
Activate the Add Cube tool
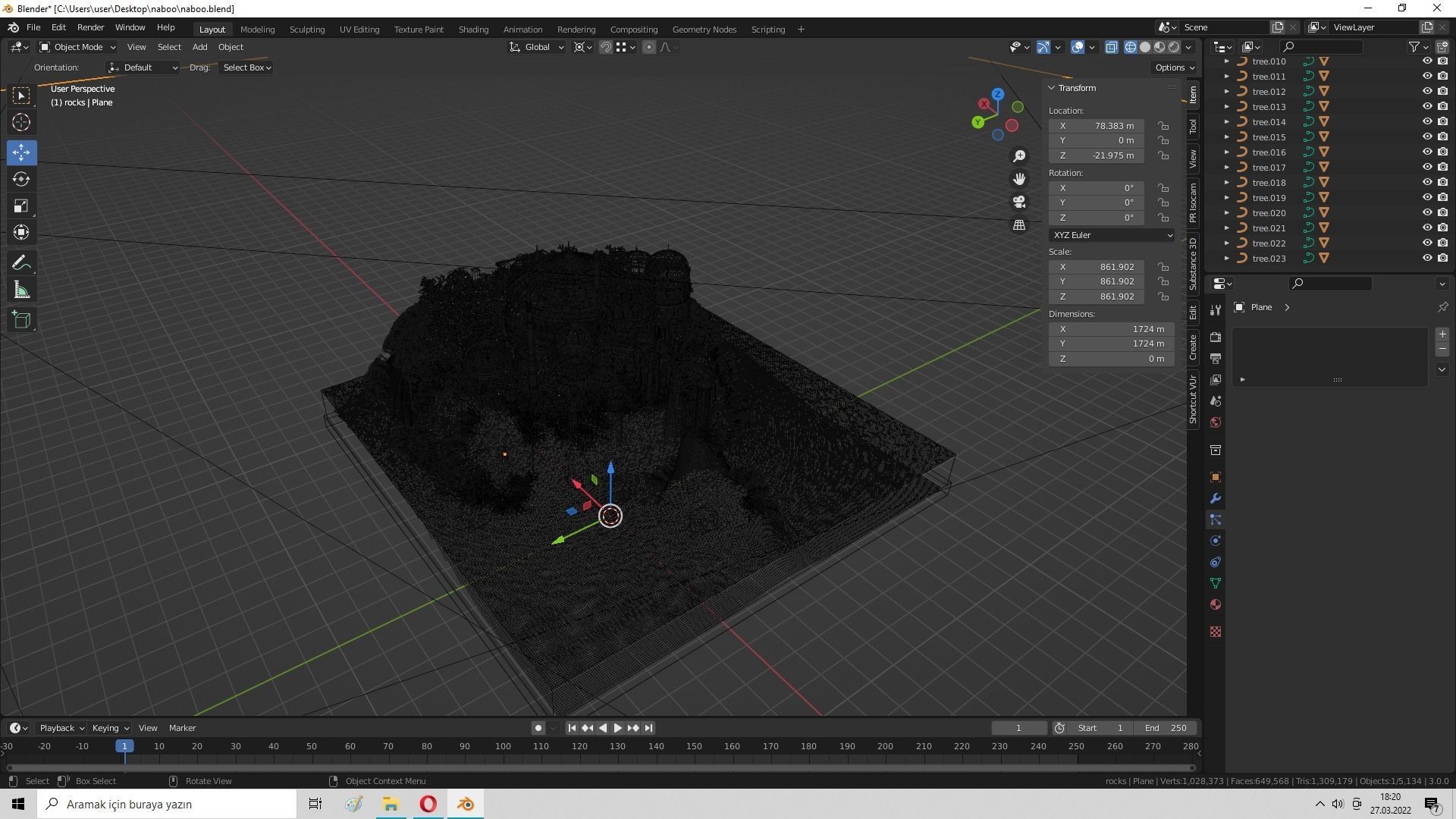point(21,320)
